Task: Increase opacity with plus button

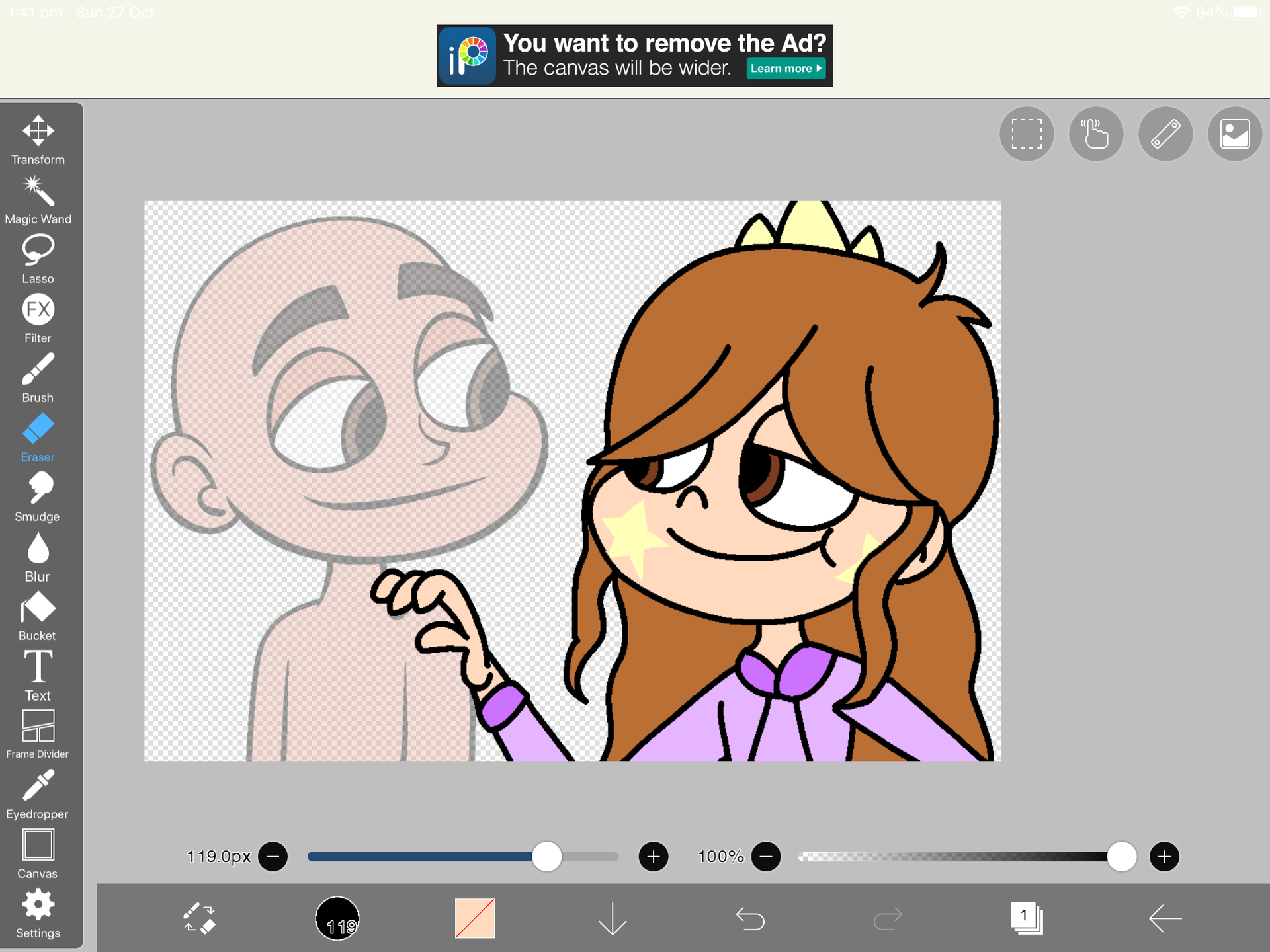Action: pyautogui.click(x=1165, y=857)
